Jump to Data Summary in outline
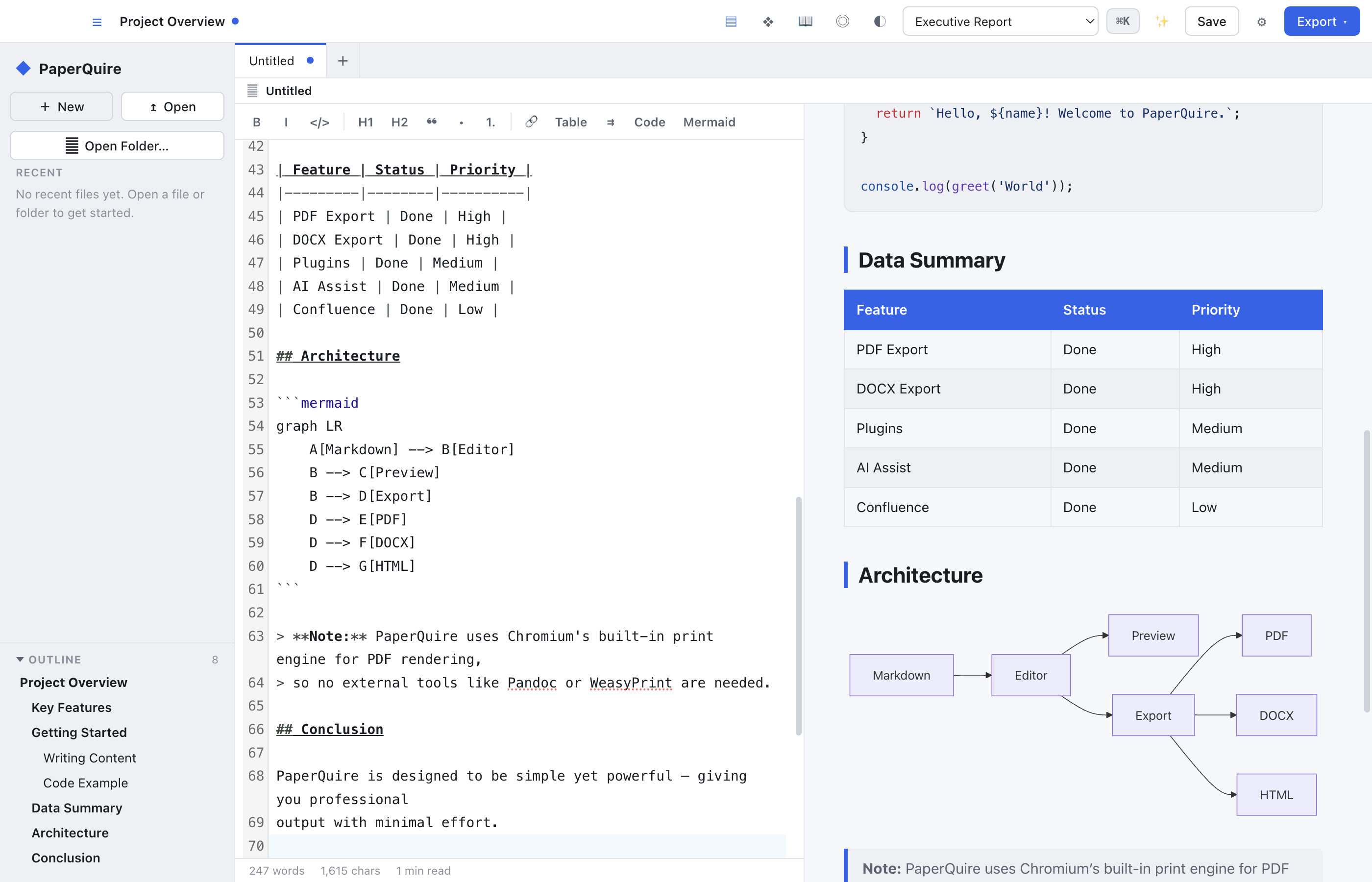 tap(77, 808)
